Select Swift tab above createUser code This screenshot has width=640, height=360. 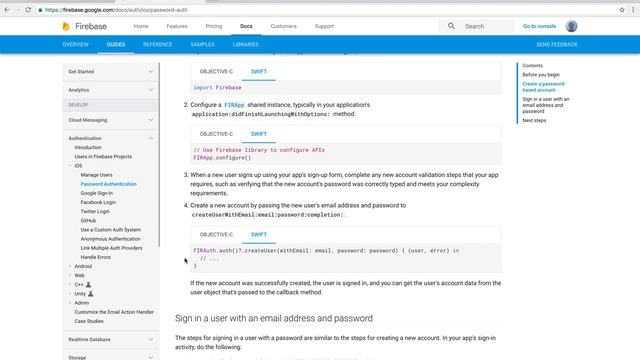point(259,235)
